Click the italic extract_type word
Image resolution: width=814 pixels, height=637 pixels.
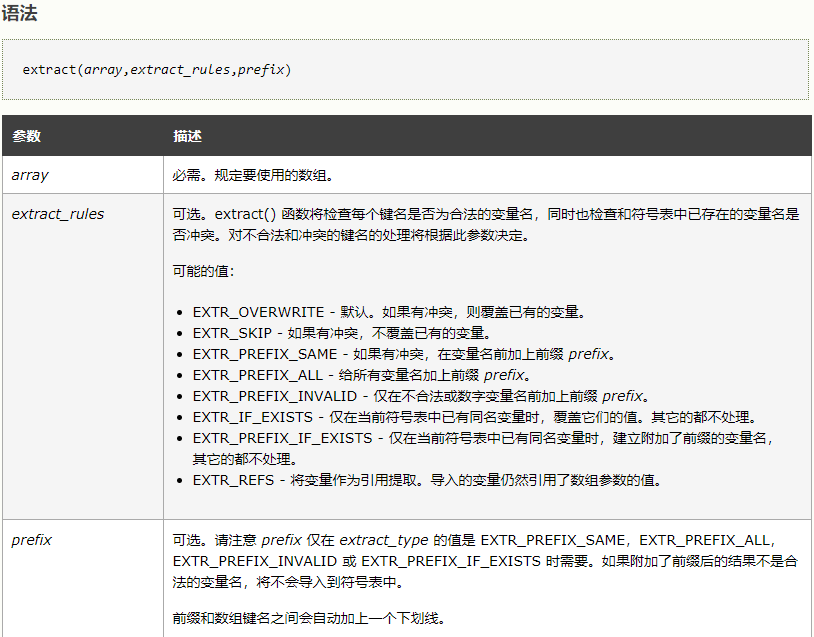point(384,540)
